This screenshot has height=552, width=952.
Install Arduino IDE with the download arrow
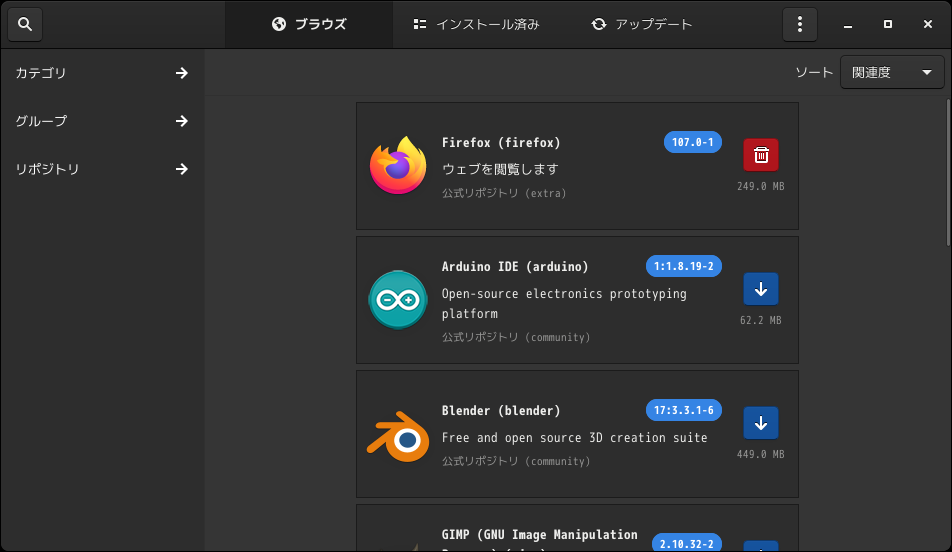761,289
